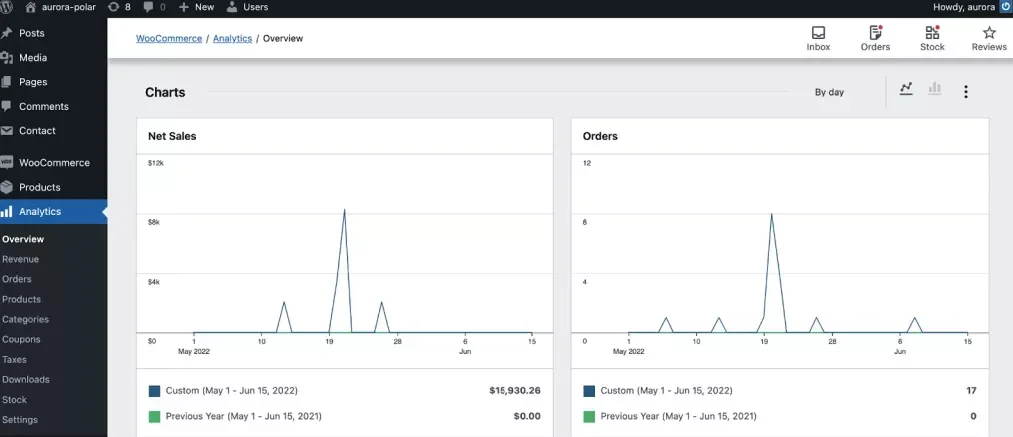This screenshot has width=1013, height=437.
Task: Toggle Previous Year green swatch in Orders
Action: [x=589, y=416]
